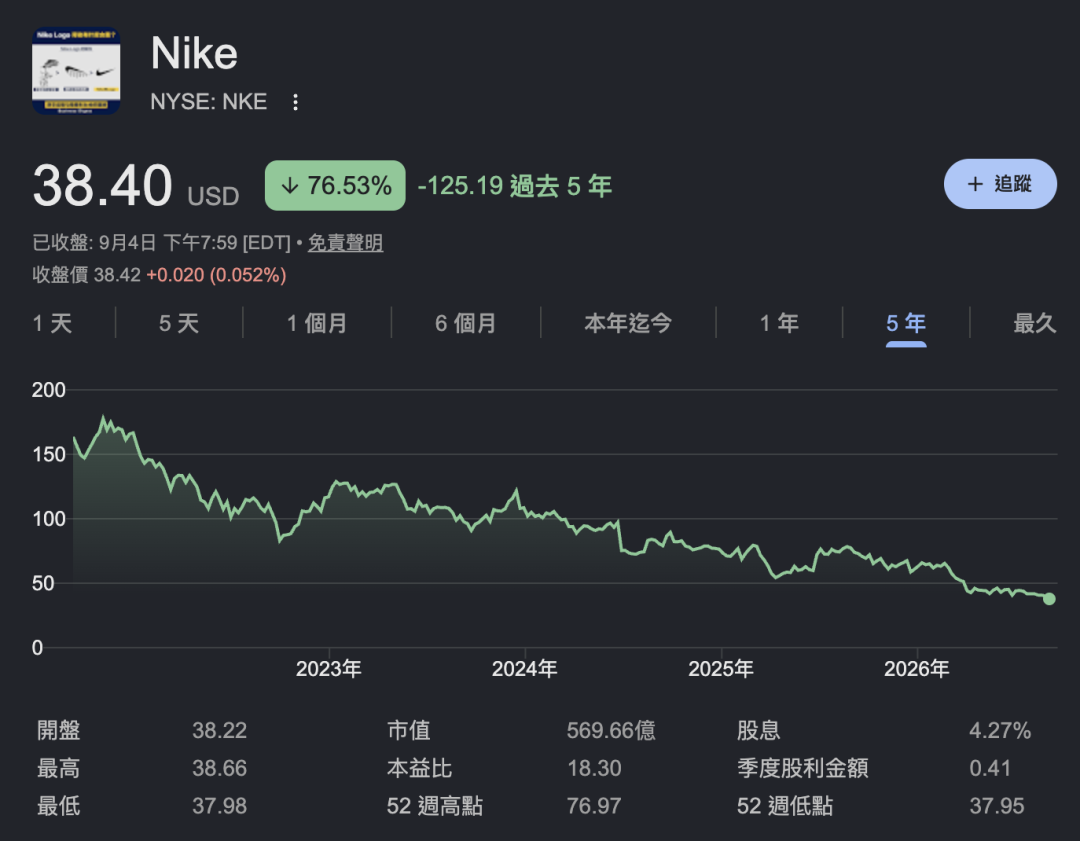Image resolution: width=1080 pixels, height=841 pixels.
Task: Click the green endpoint dot on chart
Action: (1049, 599)
